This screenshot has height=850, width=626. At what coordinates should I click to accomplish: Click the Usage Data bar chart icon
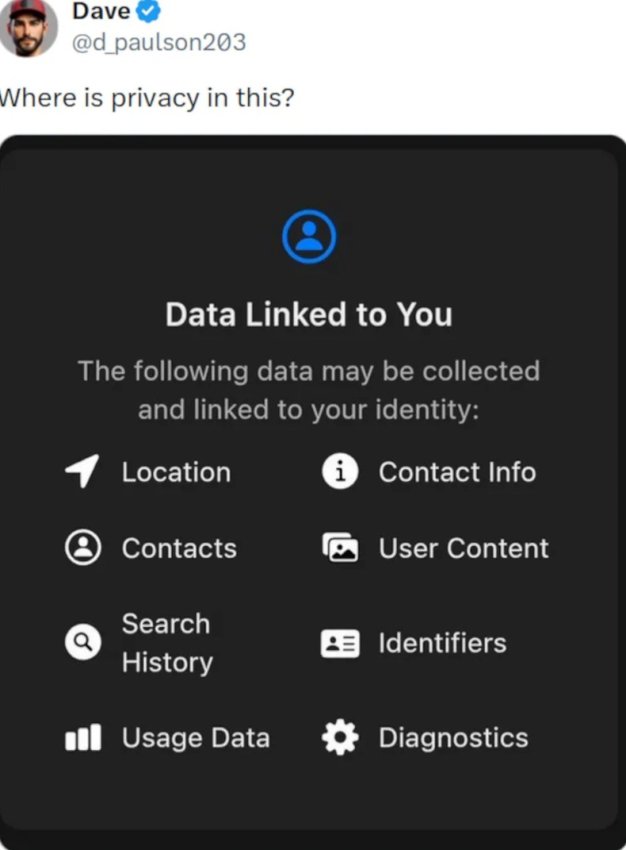point(83,738)
